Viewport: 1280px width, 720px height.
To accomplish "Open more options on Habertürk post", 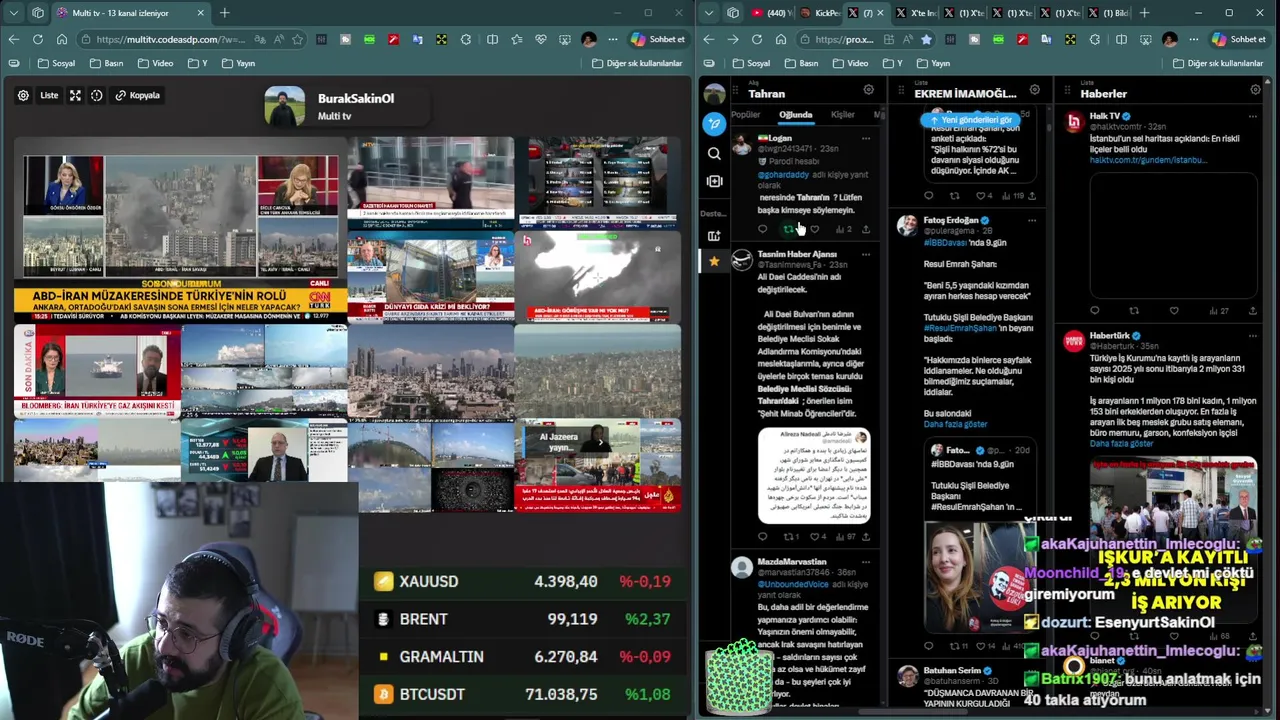I will coord(1252,335).
